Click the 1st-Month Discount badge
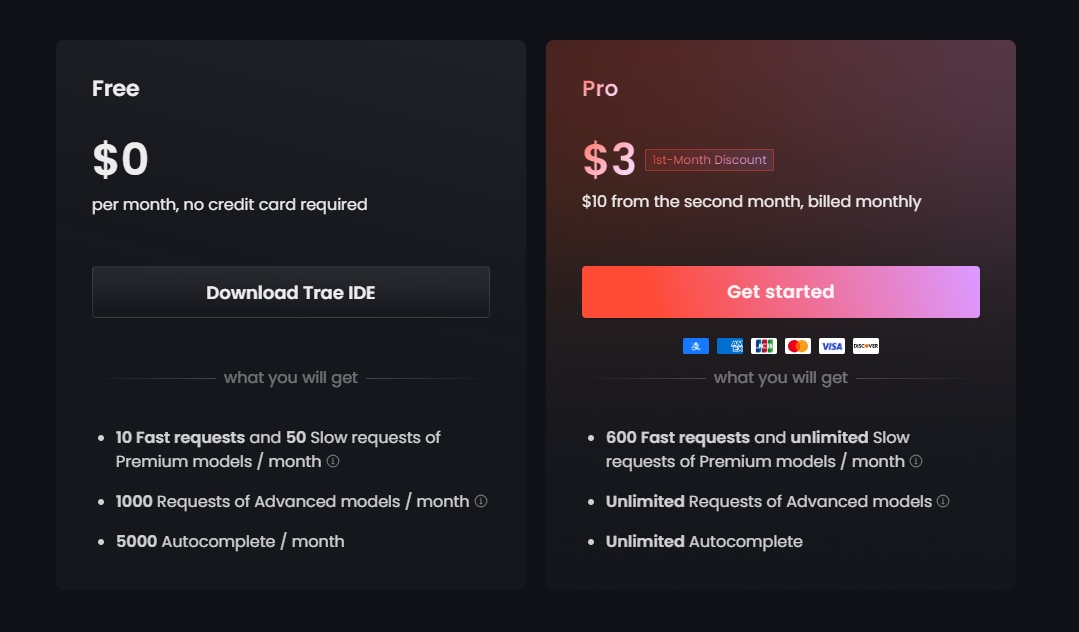This screenshot has width=1079, height=632. [709, 160]
